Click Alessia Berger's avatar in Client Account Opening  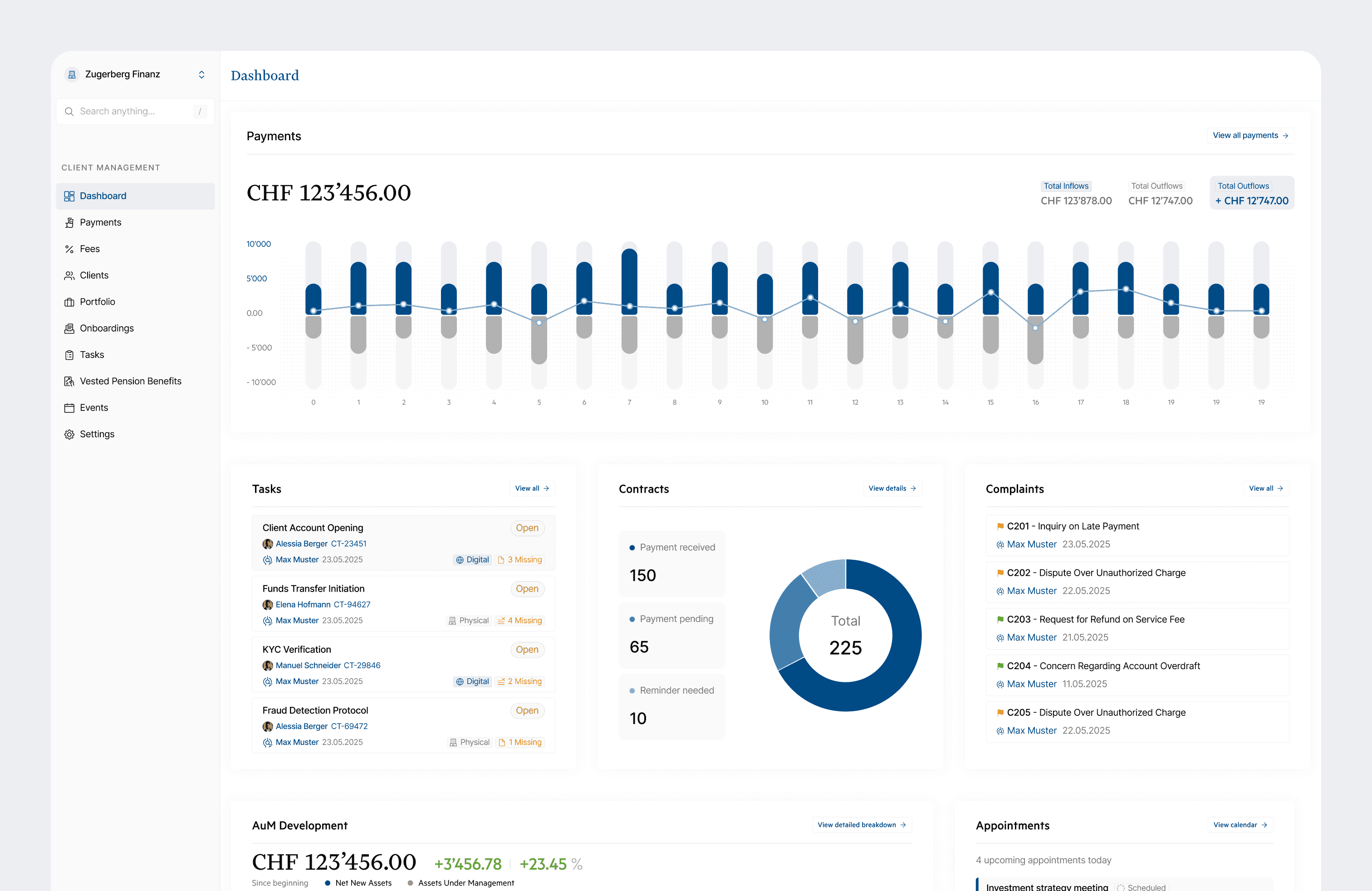click(268, 544)
